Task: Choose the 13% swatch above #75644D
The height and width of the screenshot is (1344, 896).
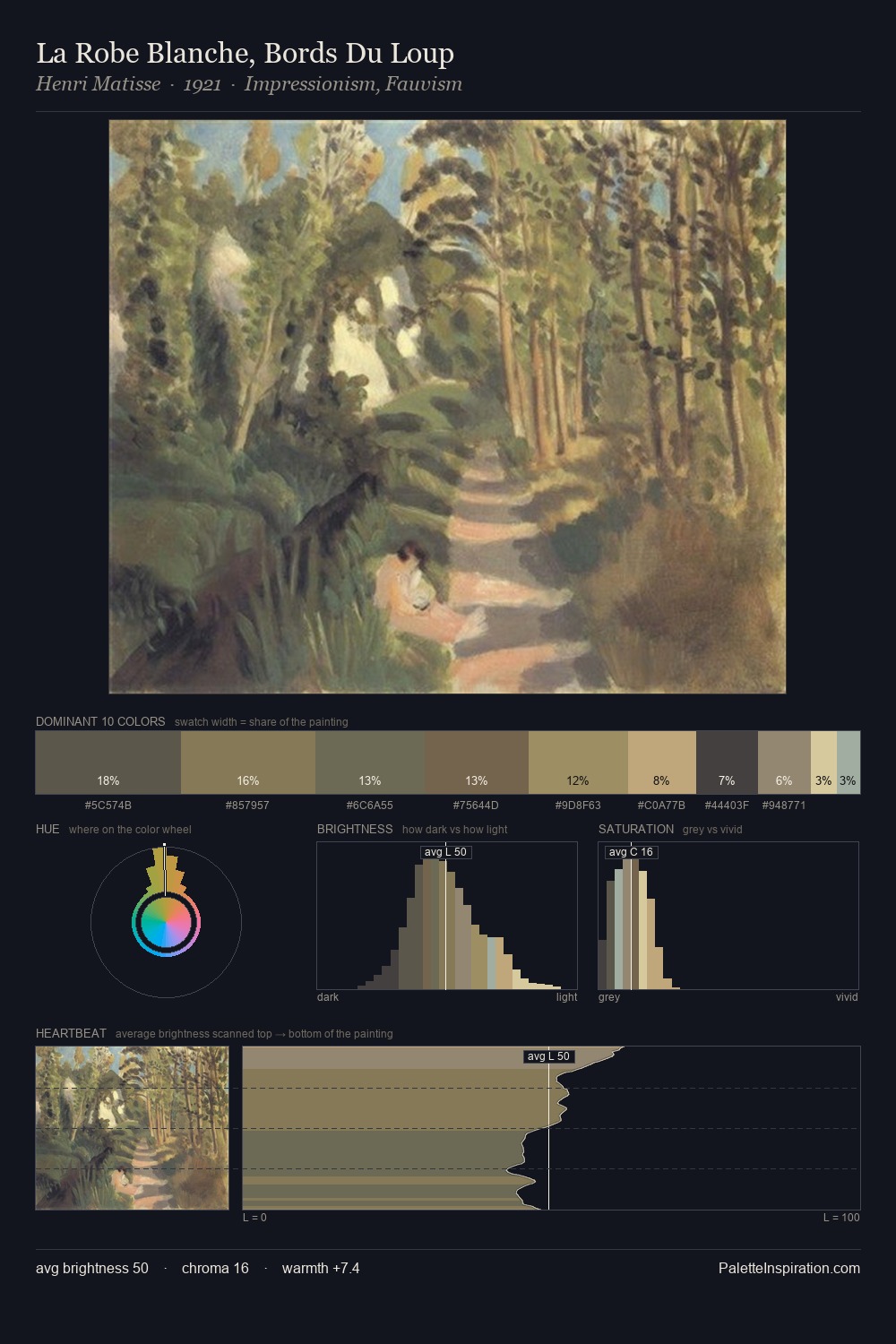Action: [x=477, y=762]
